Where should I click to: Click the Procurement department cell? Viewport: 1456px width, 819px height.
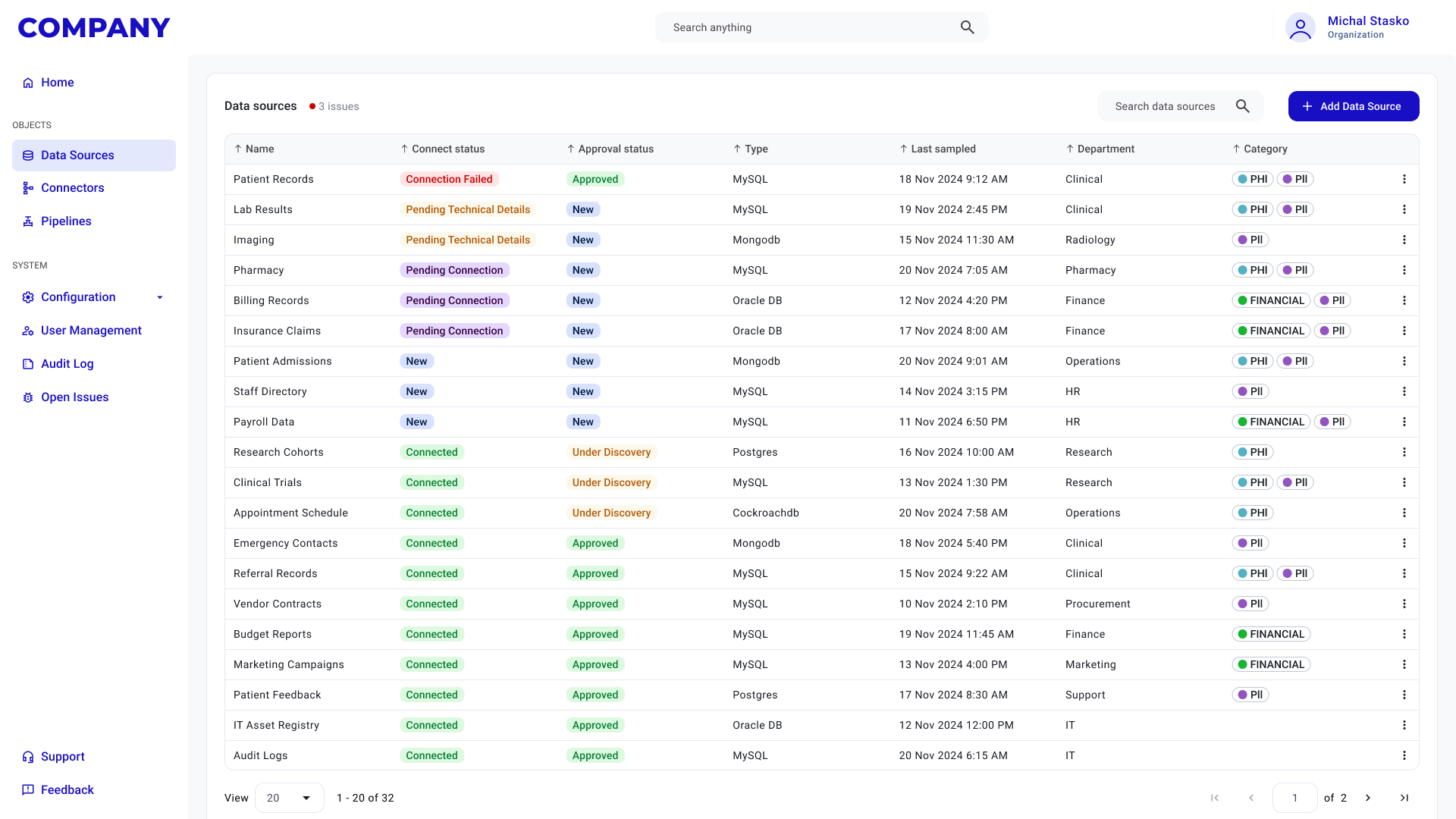[1097, 604]
